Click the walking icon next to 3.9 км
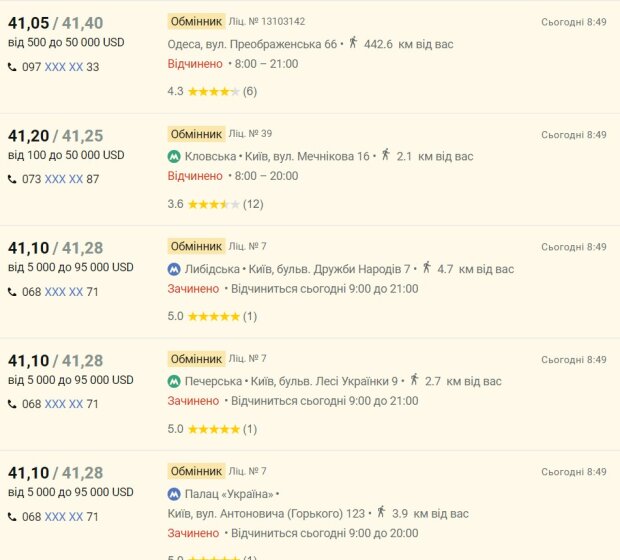The width and height of the screenshot is (620, 560). pyautogui.click(x=381, y=512)
